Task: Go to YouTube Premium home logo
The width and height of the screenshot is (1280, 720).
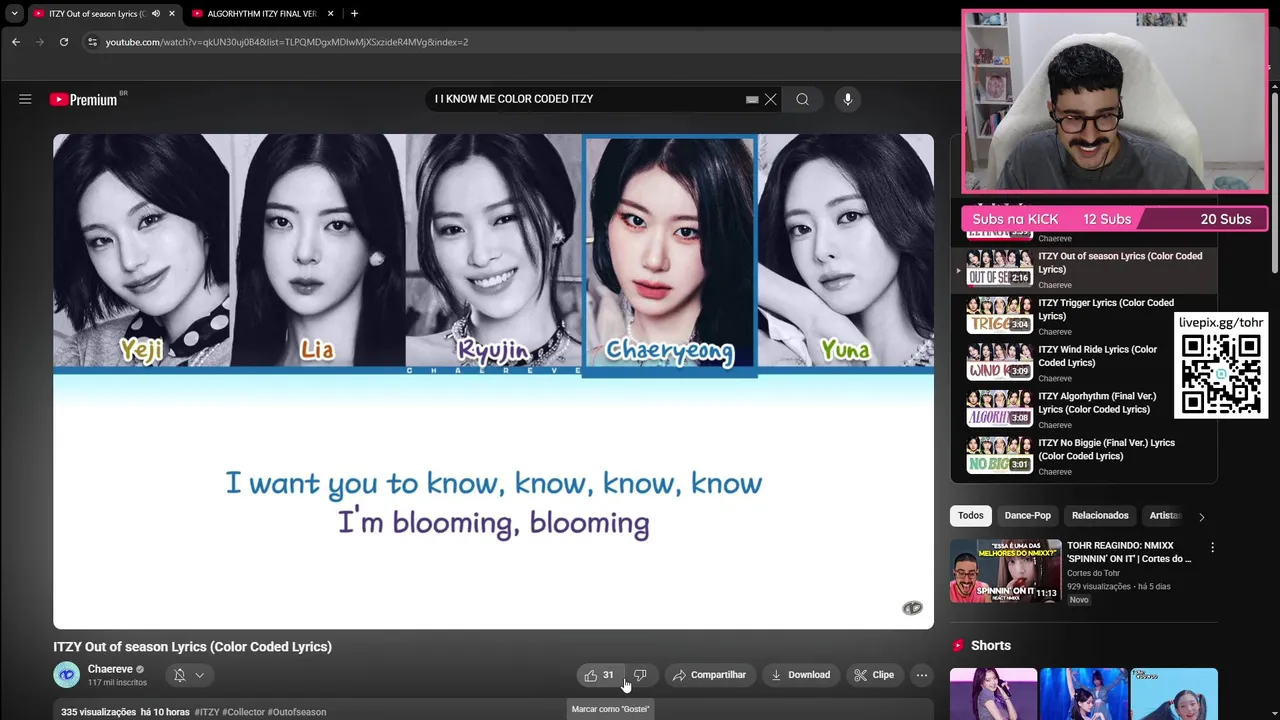Action: pyautogui.click(x=84, y=99)
